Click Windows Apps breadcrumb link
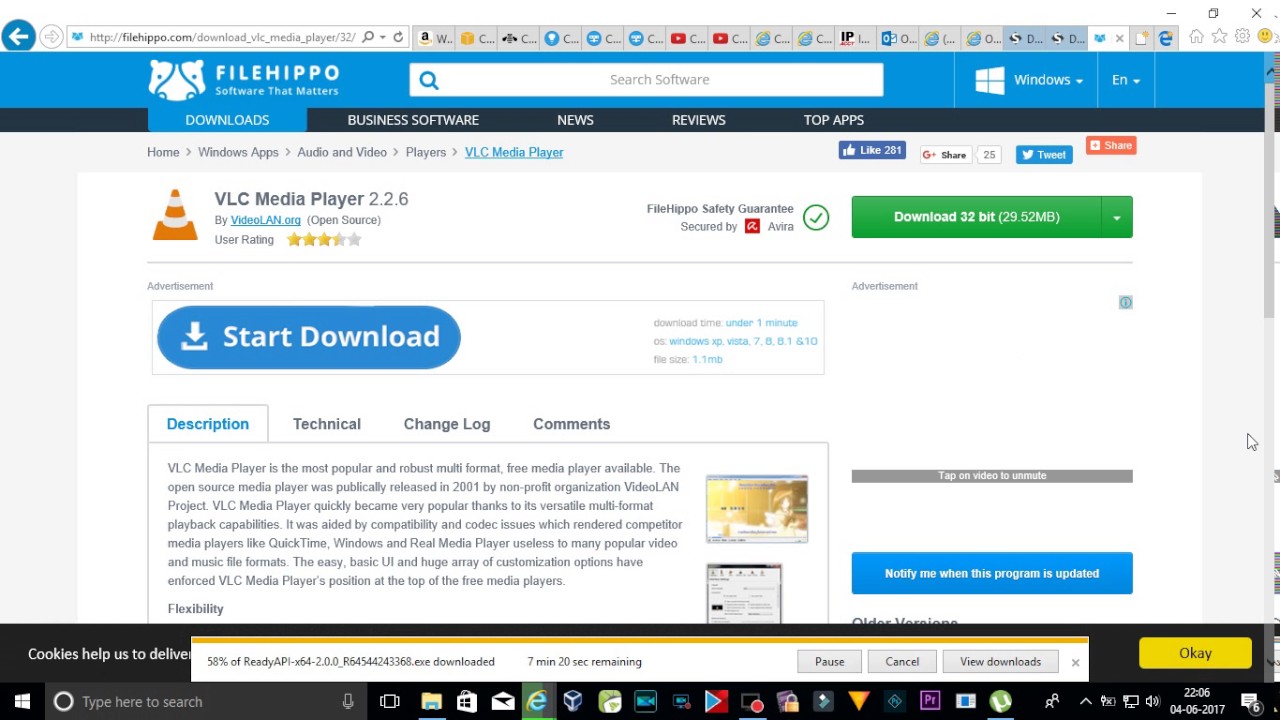Screen dimensions: 1280x720 click(x=238, y=152)
